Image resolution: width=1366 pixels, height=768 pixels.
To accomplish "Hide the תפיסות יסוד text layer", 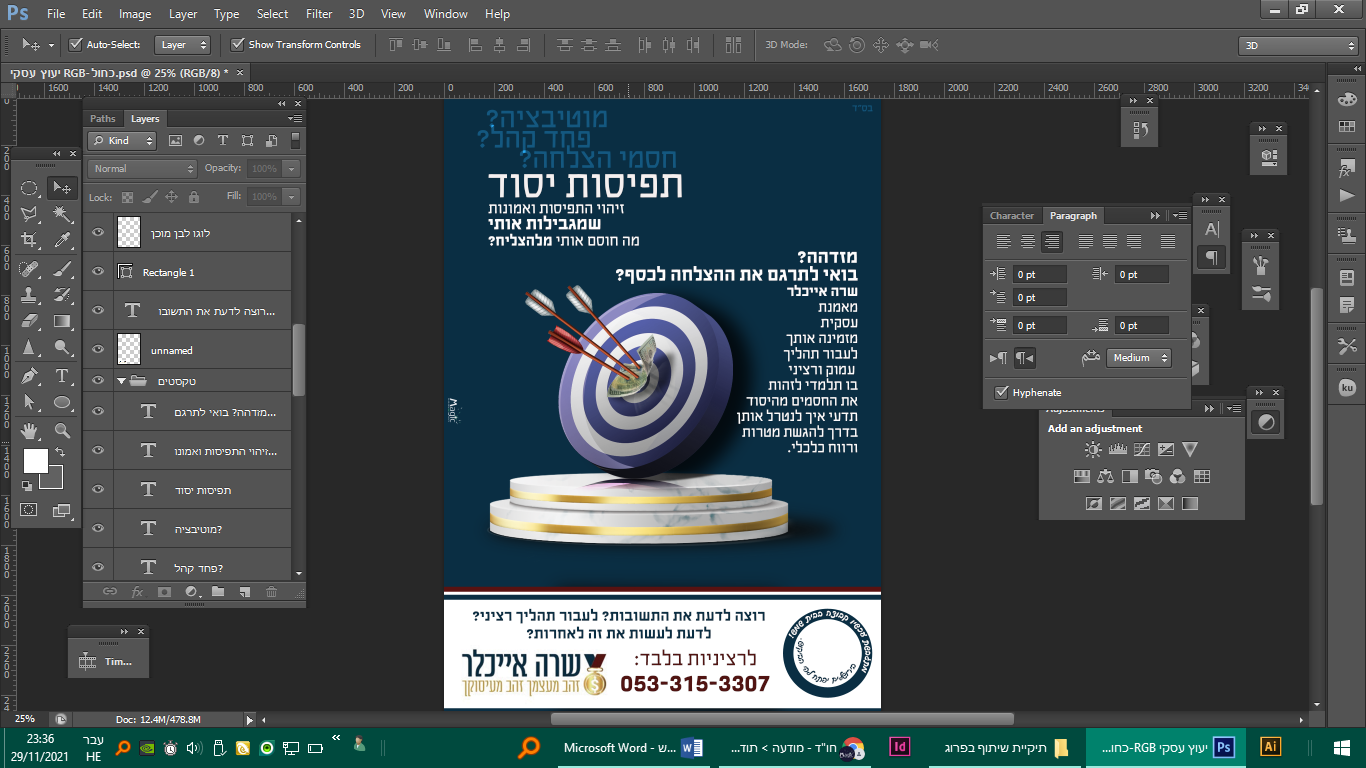I will (98, 490).
